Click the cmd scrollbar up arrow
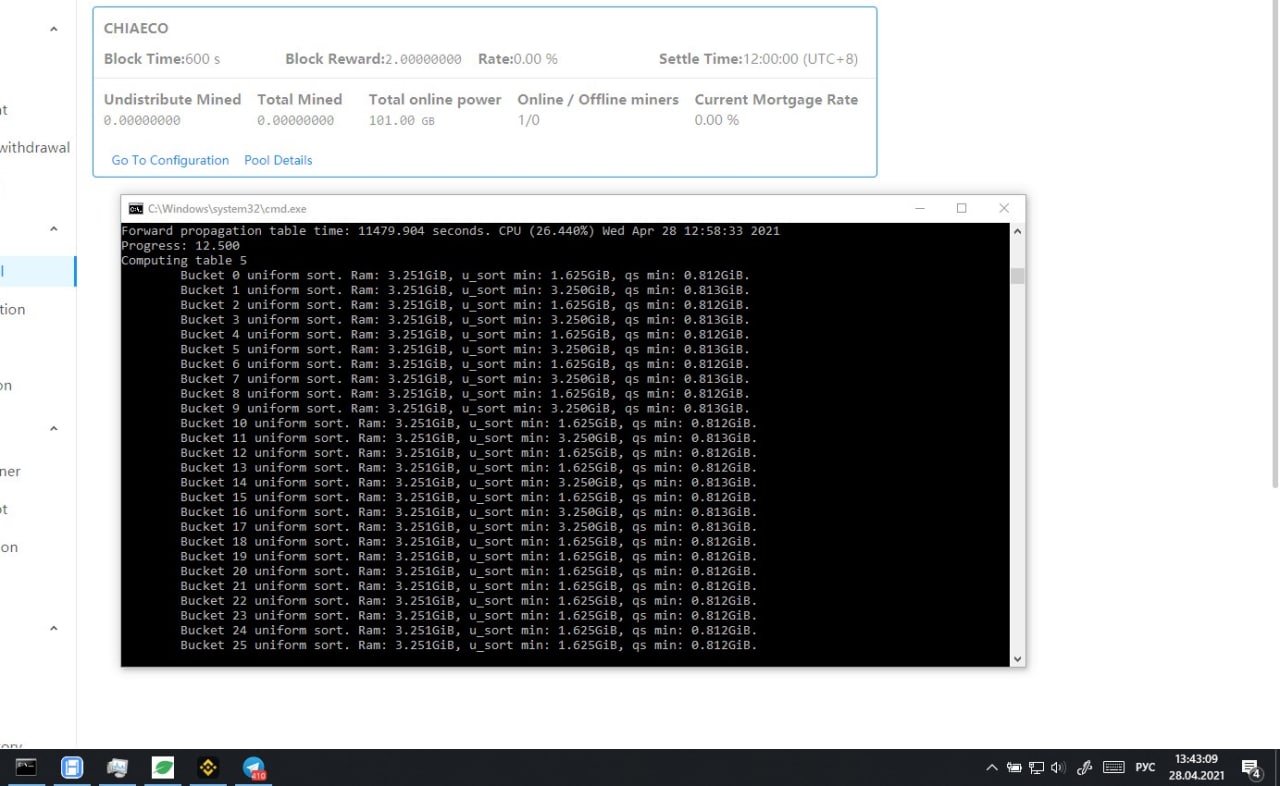The image size is (1280, 786). pyautogui.click(x=1017, y=231)
